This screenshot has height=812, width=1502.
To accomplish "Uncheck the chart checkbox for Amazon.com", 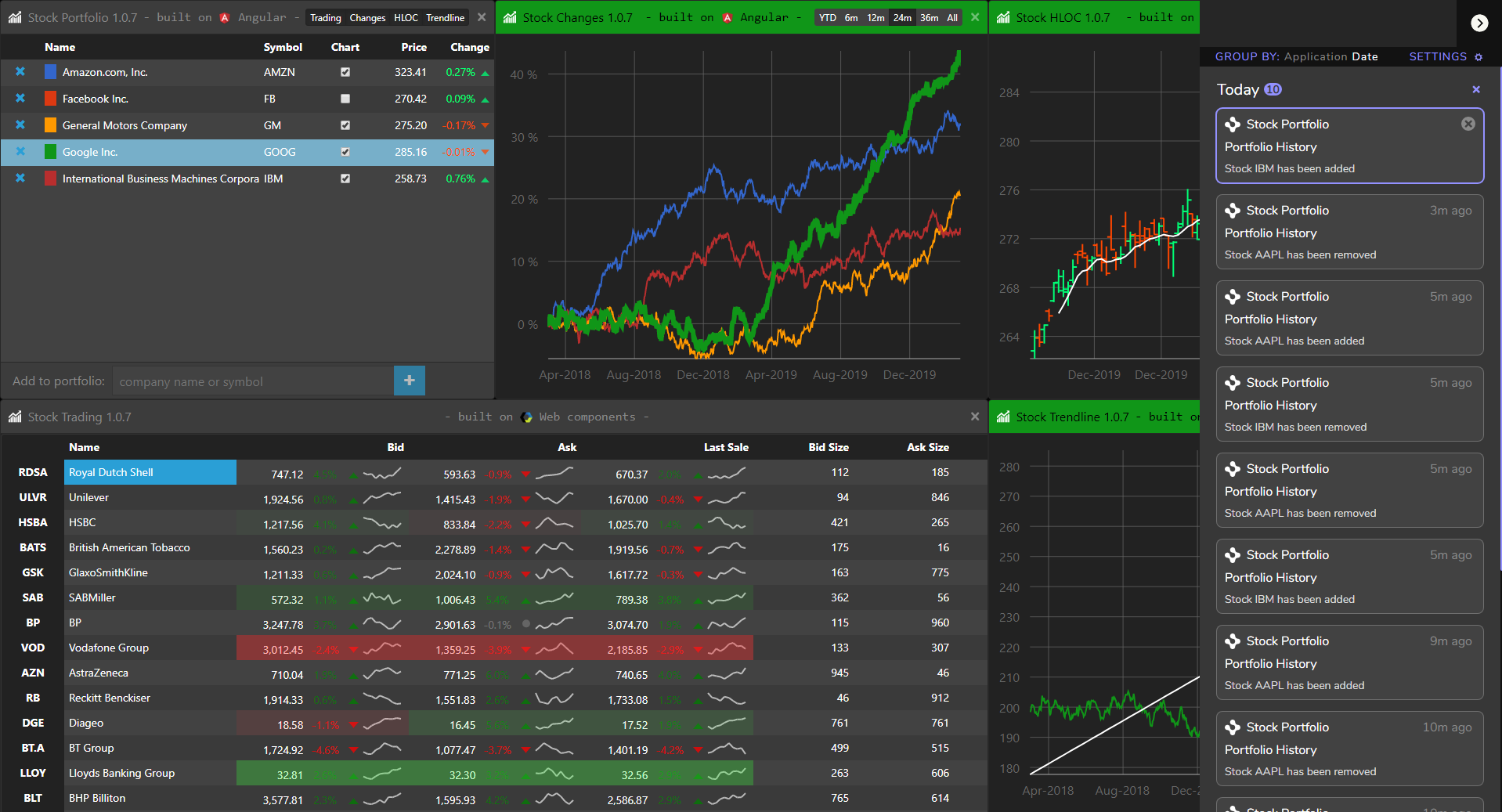I will (345, 72).
